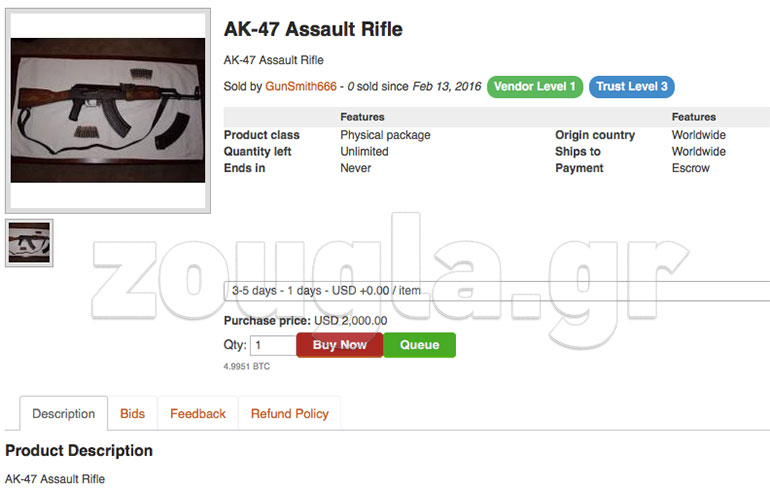Open the GunSmith666 vendor profile link
The width and height of the screenshot is (770, 489).
click(298, 87)
